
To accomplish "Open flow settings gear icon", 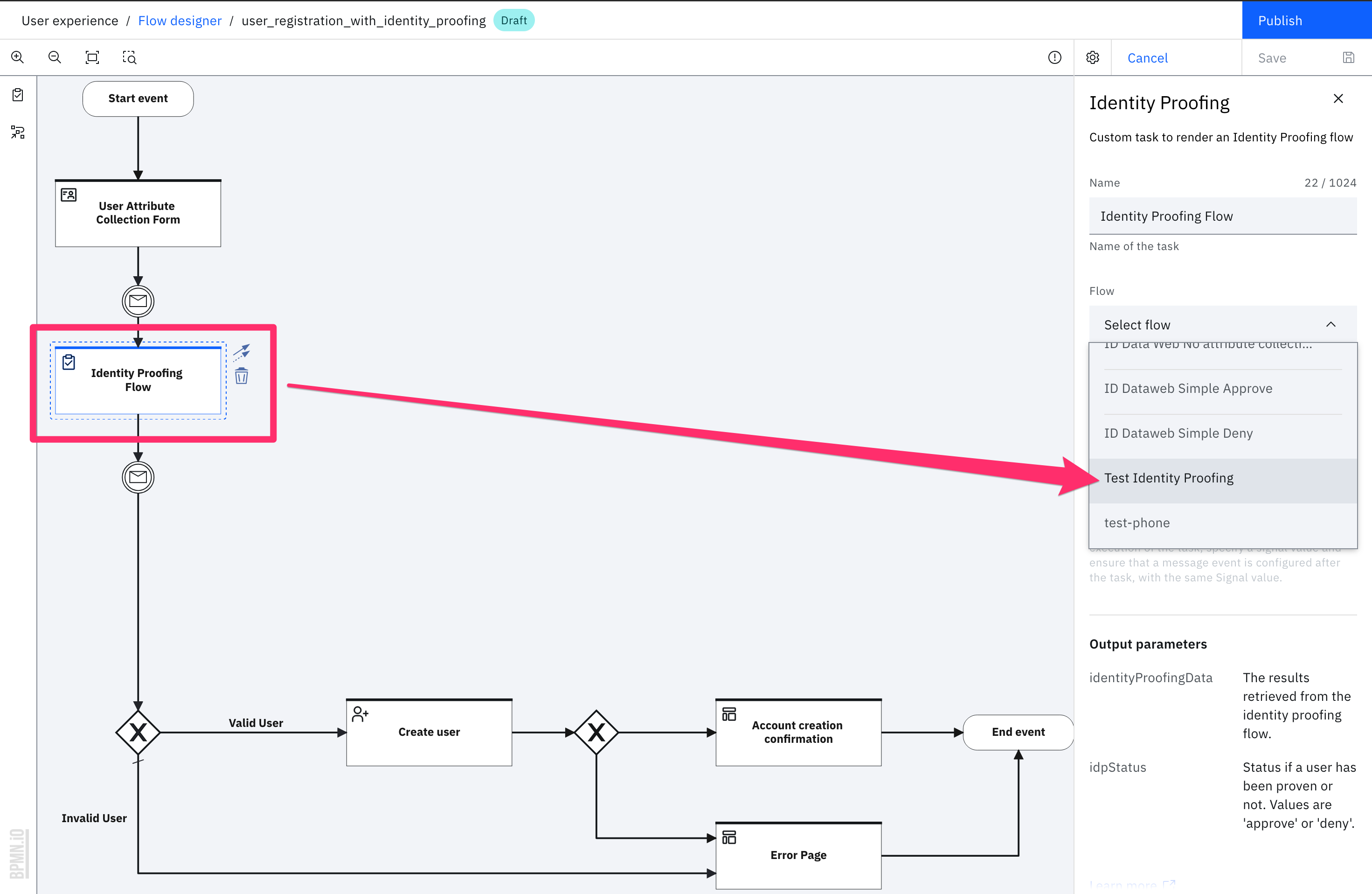I will click(x=1092, y=57).
